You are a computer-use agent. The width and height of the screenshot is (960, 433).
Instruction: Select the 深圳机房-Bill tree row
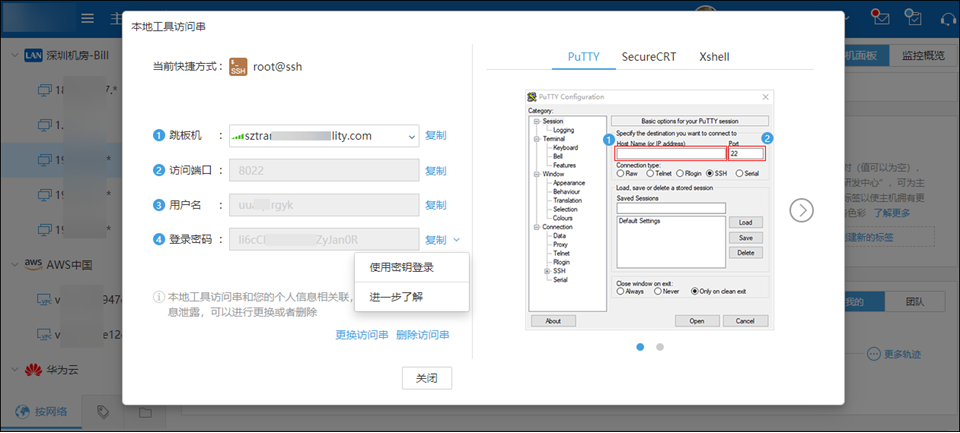[x=61, y=56]
